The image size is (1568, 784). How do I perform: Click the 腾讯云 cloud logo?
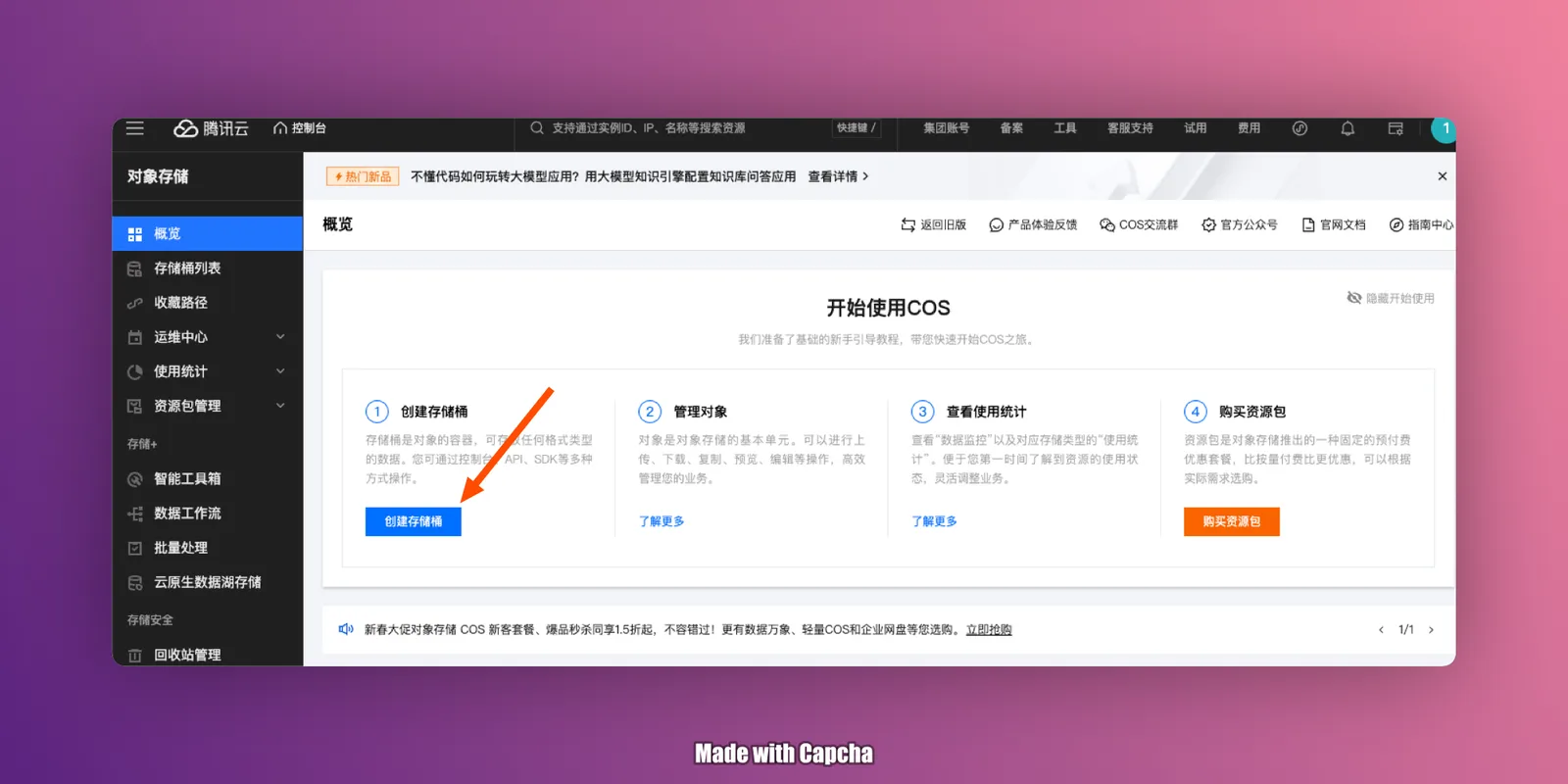(x=211, y=128)
